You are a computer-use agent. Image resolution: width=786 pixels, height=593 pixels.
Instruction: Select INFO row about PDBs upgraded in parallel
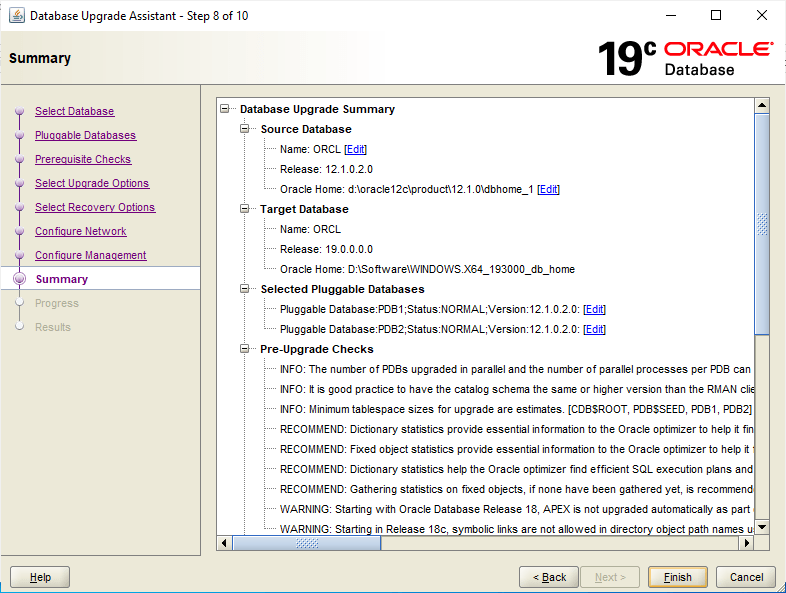tap(515, 369)
